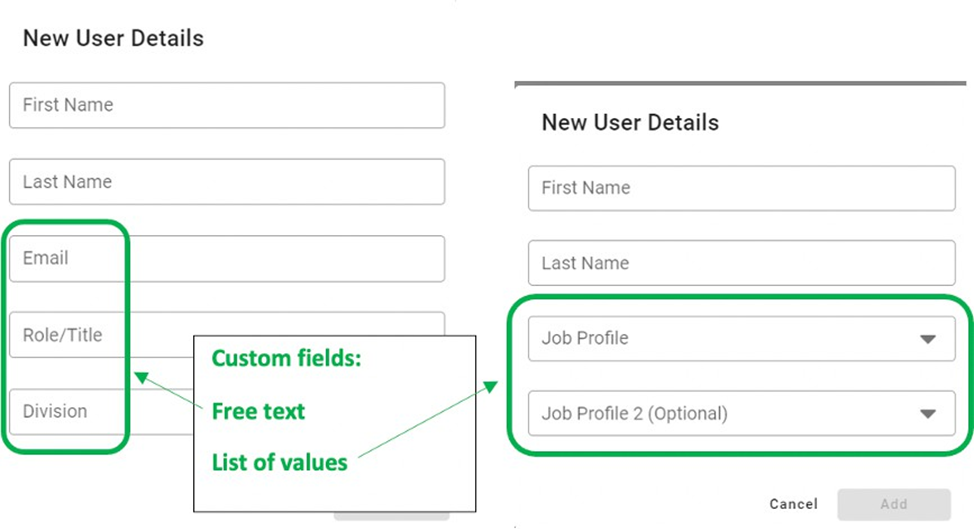The image size is (974, 529).
Task: Click First Name above Job Profile
Action: coord(741,188)
